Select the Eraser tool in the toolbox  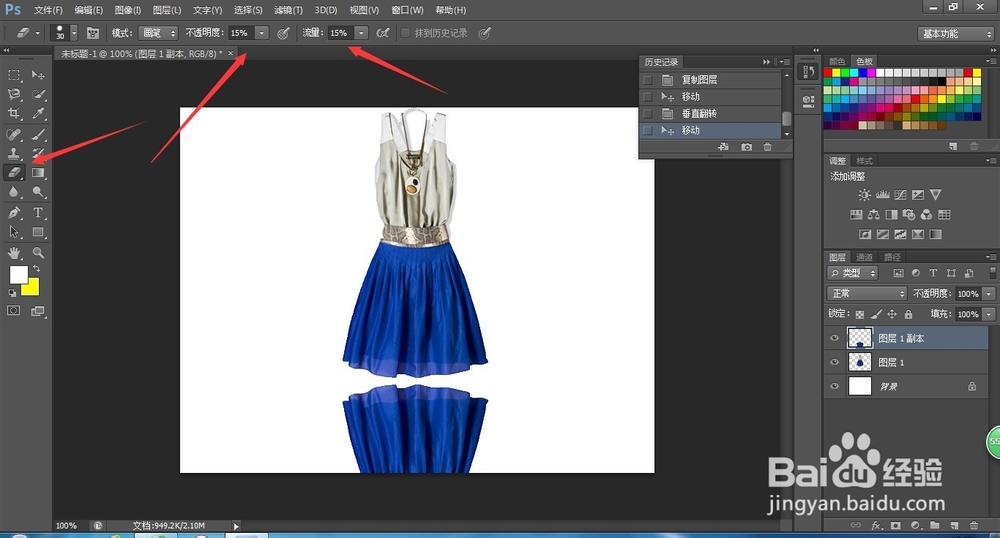click(x=15, y=173)
